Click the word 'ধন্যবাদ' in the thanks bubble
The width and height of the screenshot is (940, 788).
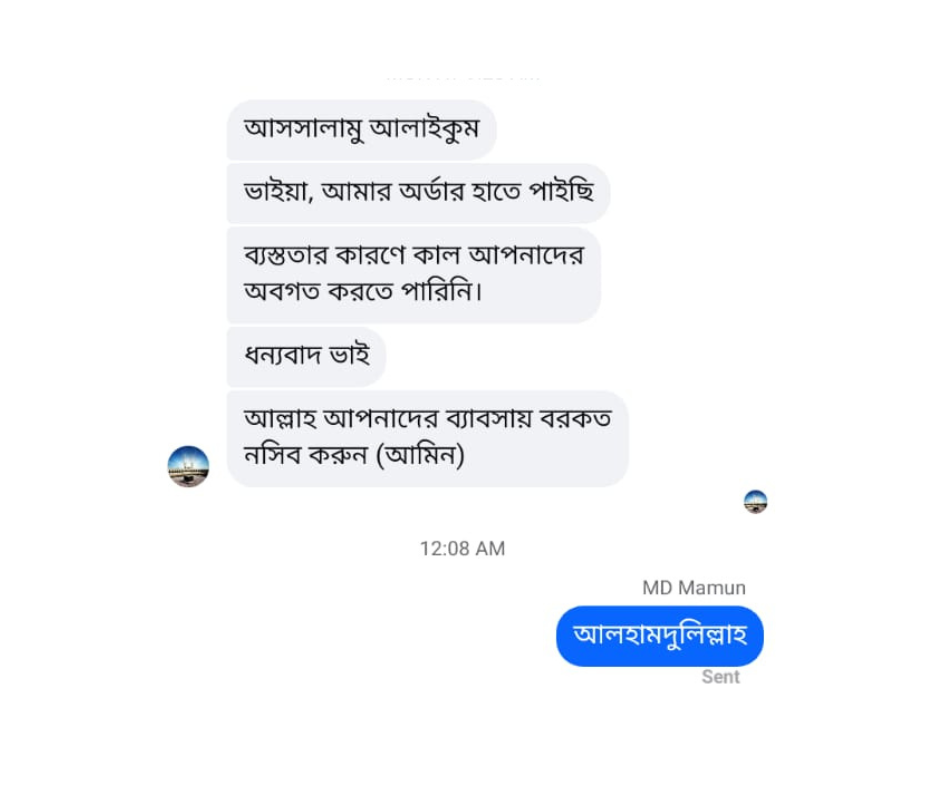point(282,356)
